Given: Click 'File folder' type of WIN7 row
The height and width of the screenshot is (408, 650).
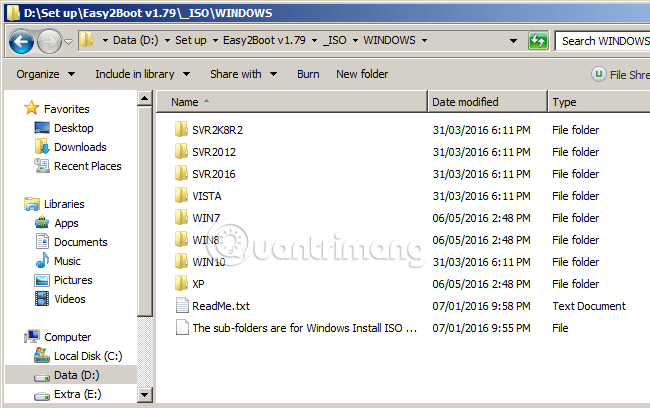Looking at the screenshot, I should click(575, 218).
